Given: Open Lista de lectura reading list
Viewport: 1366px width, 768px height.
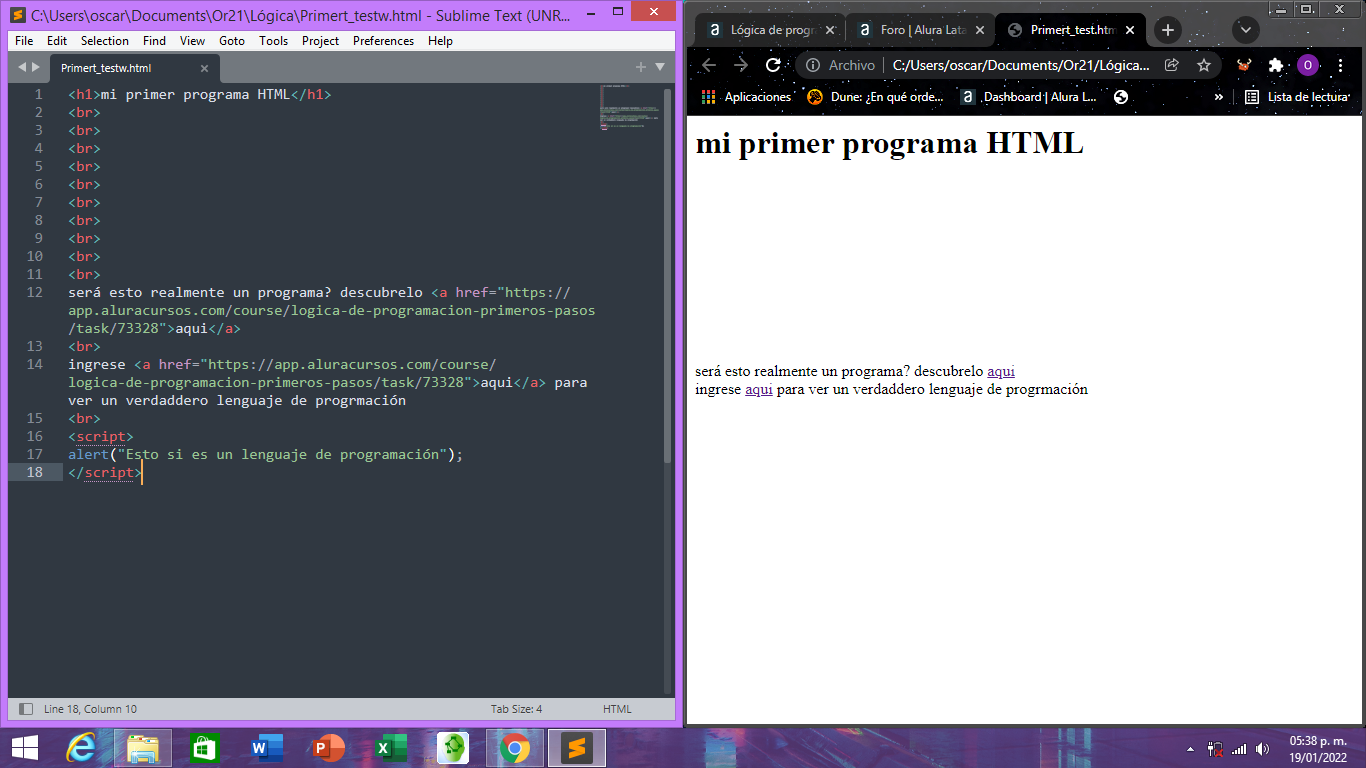Looking at the screenshot, I should click(1297, 97).
